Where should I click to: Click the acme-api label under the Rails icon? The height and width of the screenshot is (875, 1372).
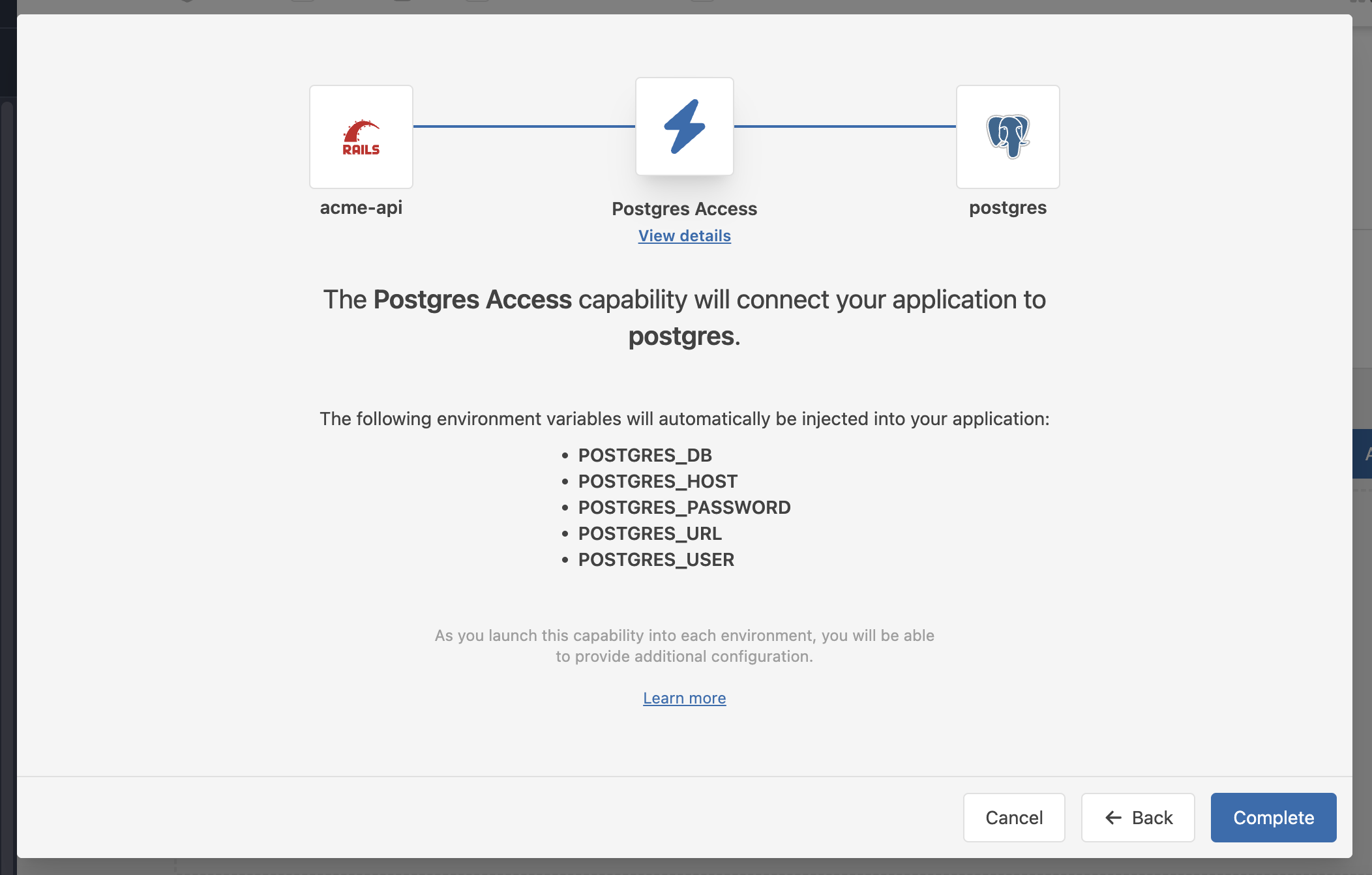[x=361, y=208]
